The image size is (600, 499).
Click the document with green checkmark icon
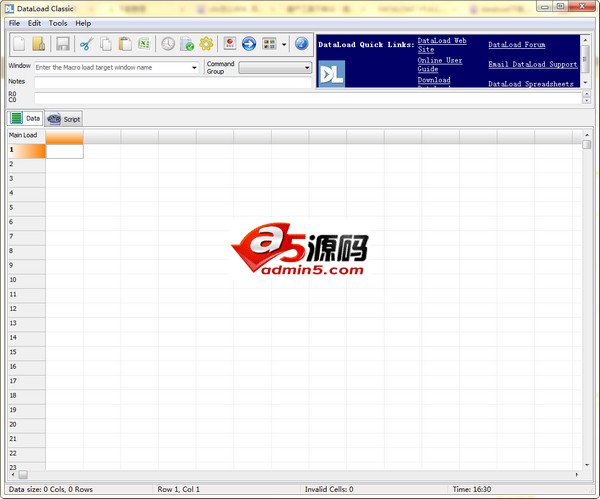click(187, 44)
